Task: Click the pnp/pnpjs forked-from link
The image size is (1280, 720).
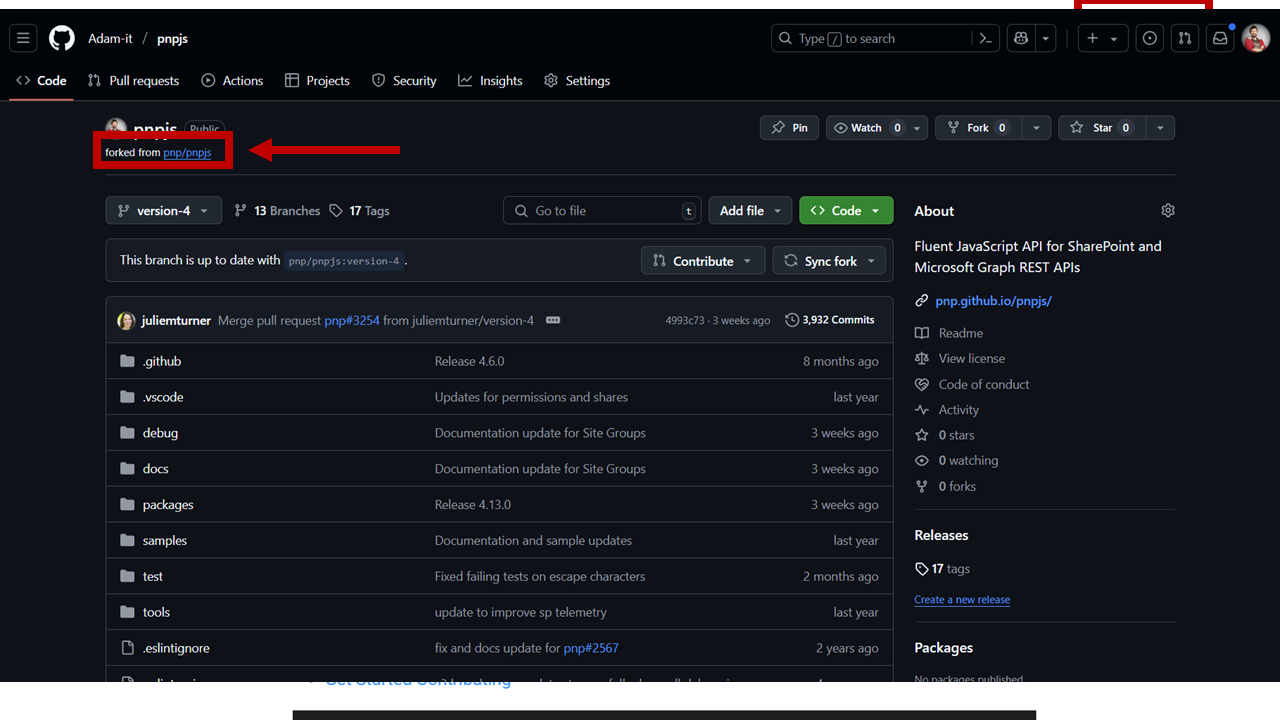Action: click(x=187, y=153)
